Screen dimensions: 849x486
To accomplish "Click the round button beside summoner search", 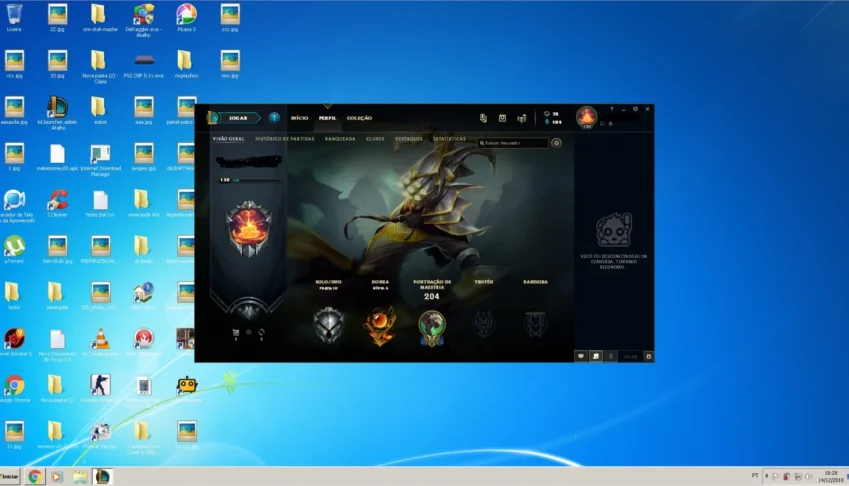I will 556,143.
